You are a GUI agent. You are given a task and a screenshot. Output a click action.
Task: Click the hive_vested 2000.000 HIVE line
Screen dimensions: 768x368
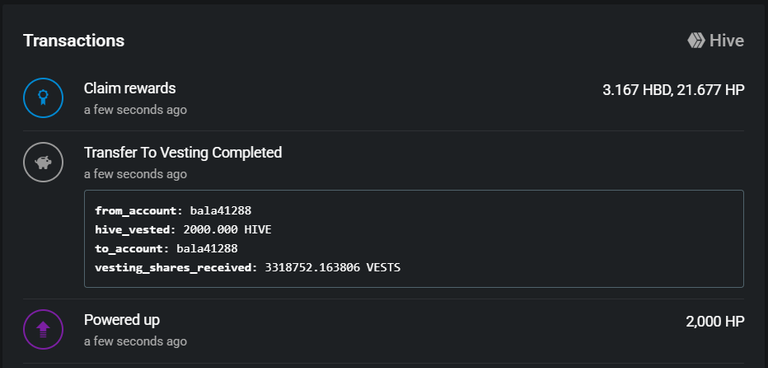click(183, 229)
